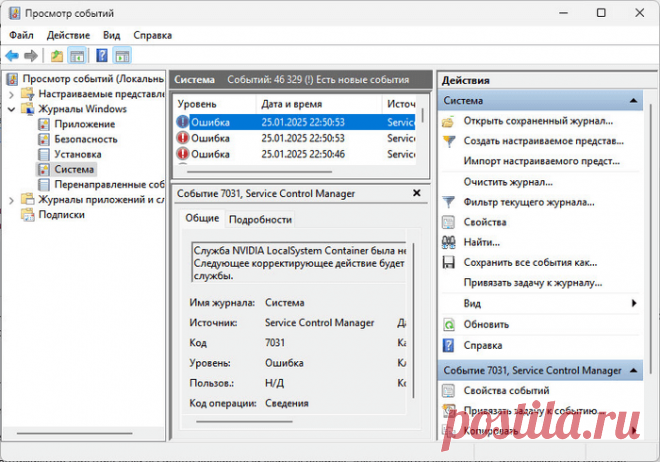
Task: Close the event 7031 preview pane
Action: [x=417, y=193]
